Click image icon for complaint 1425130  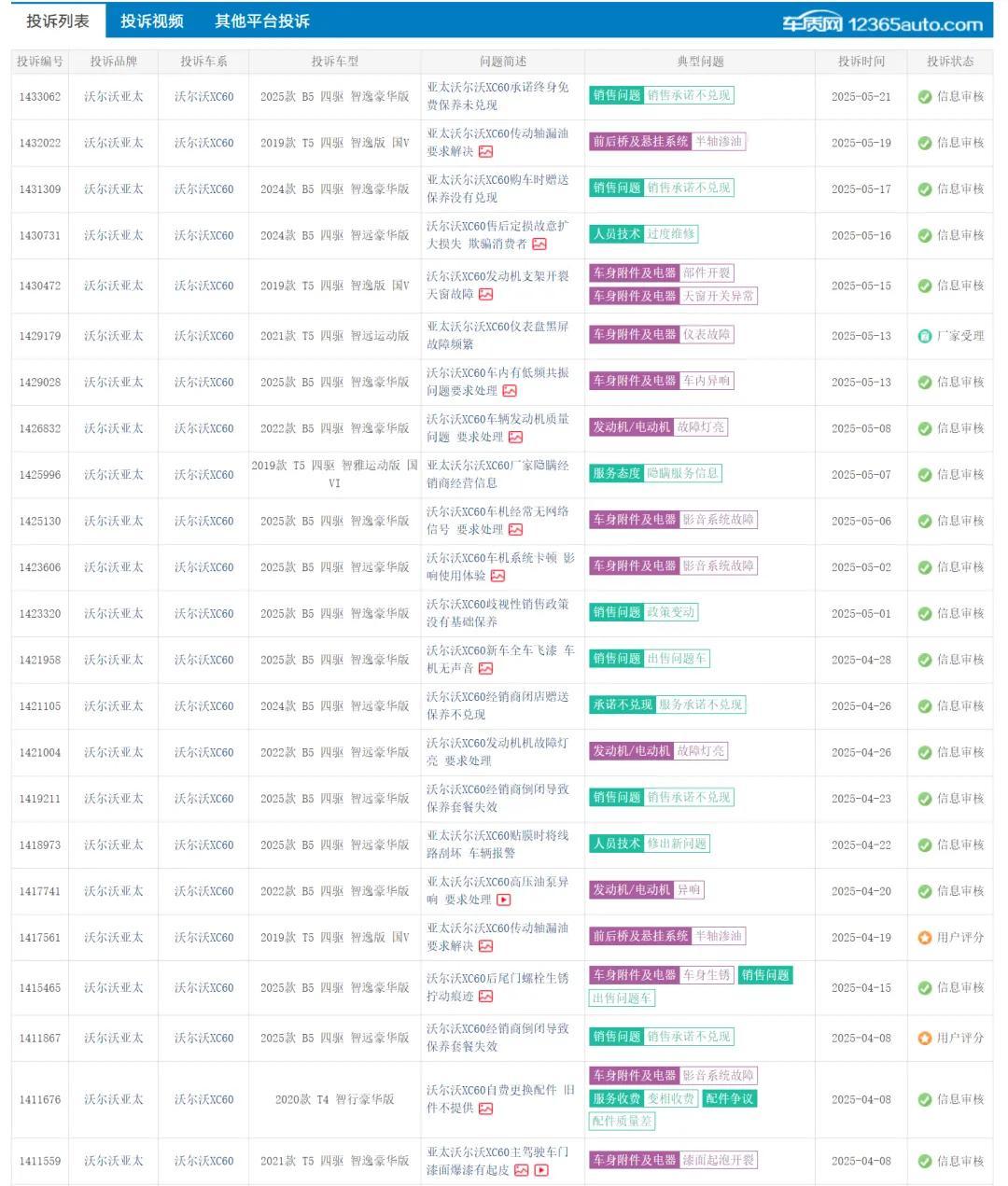click(x=515, y=530)
